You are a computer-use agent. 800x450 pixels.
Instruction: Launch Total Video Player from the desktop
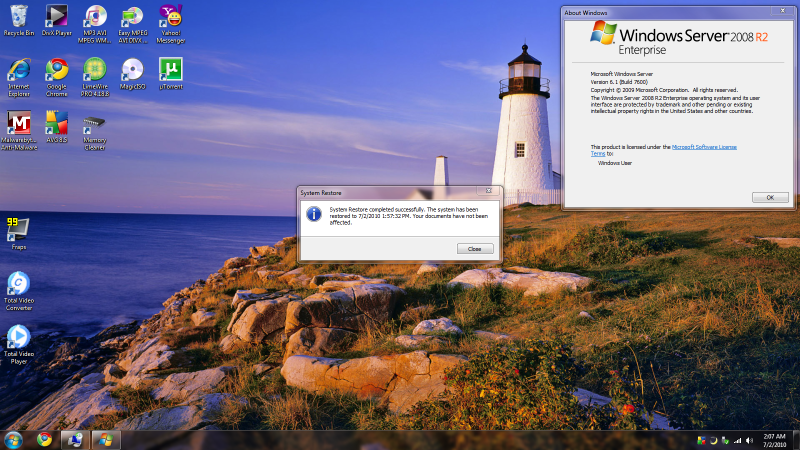point(19,345)
